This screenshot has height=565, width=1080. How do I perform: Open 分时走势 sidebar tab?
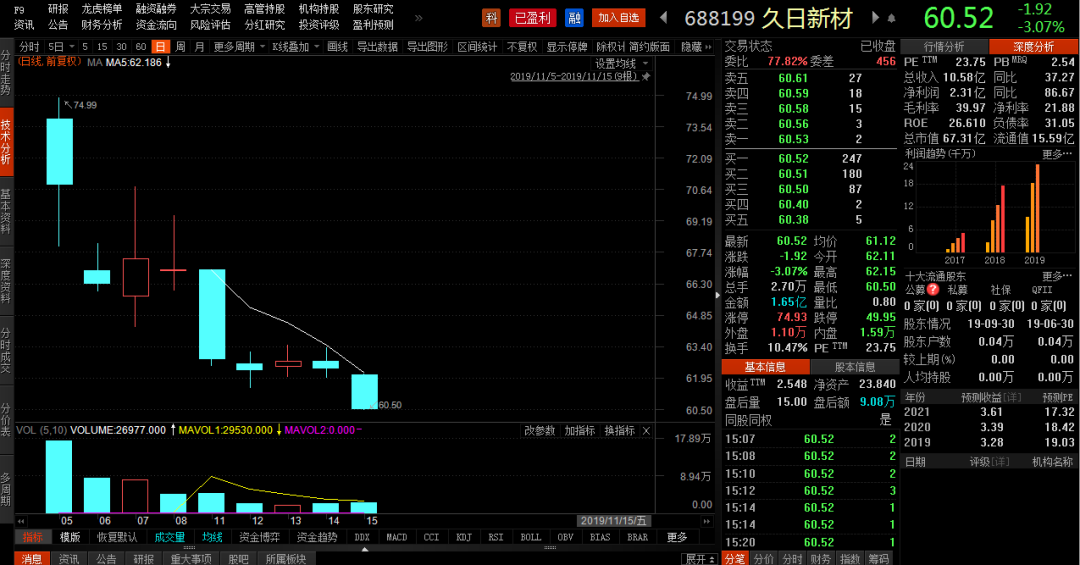tap(6, 72)
